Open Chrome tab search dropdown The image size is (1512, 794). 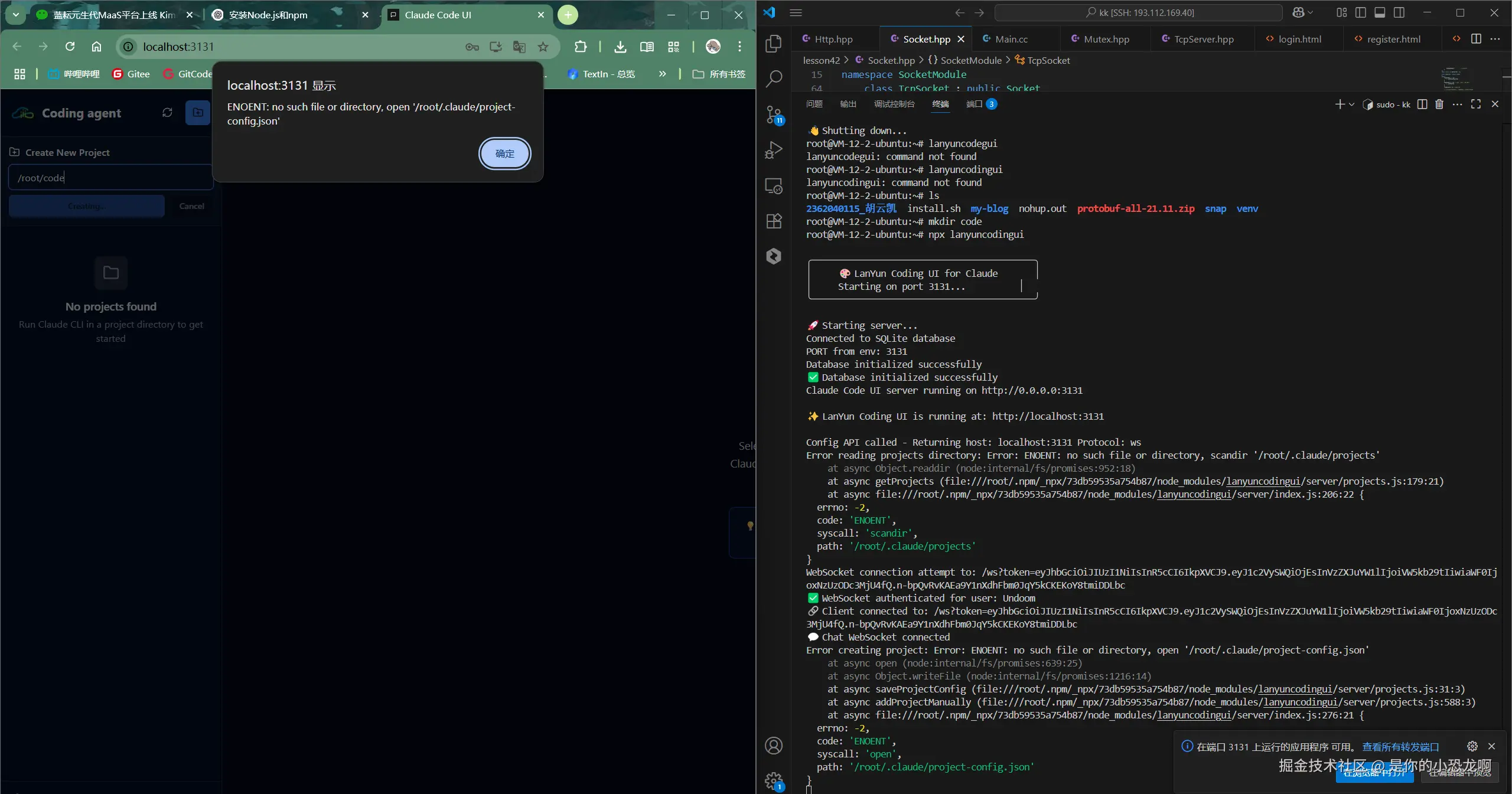pos(16,15)
